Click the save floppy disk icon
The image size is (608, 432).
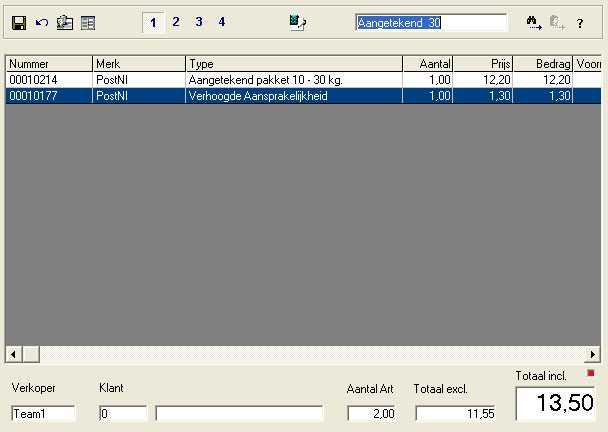point(18,22)
